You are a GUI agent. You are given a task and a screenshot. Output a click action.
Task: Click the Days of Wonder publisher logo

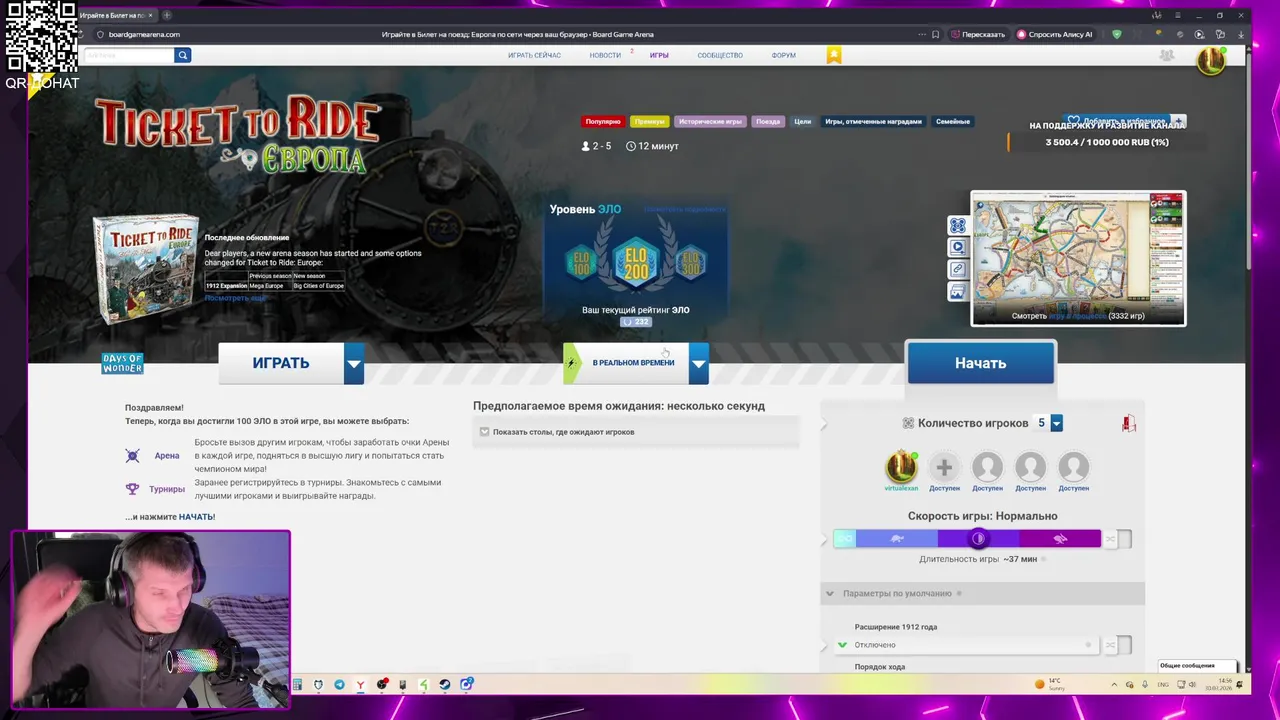click(x=122, y=363)
